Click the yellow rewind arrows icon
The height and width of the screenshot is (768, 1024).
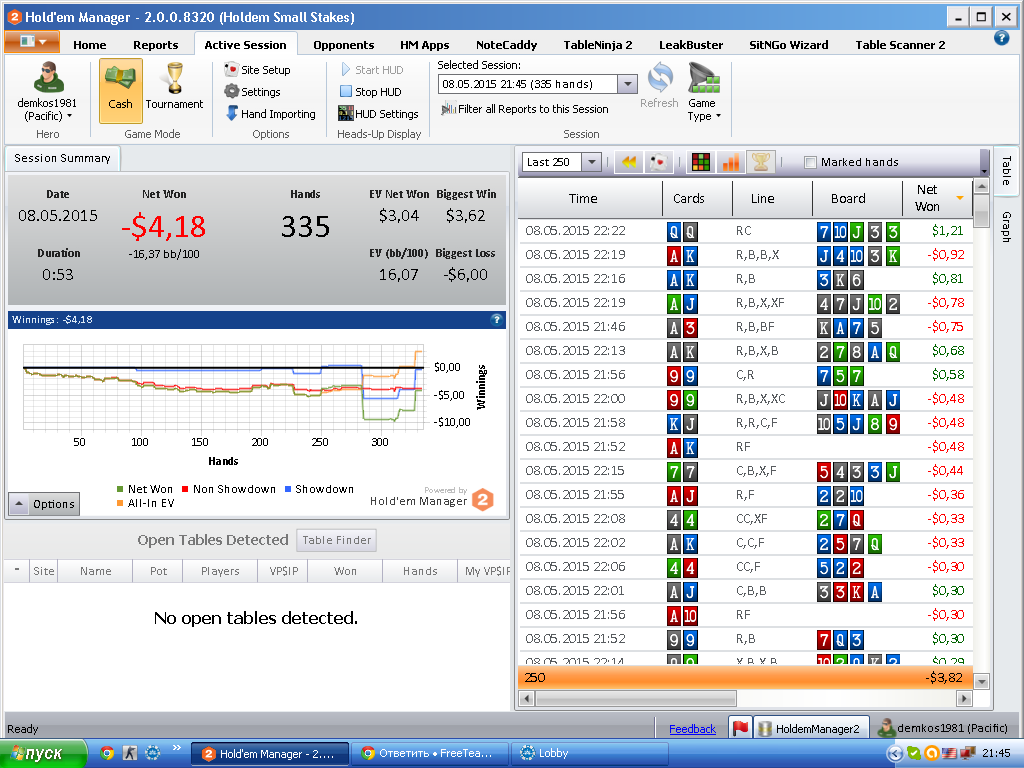point(628,162)
